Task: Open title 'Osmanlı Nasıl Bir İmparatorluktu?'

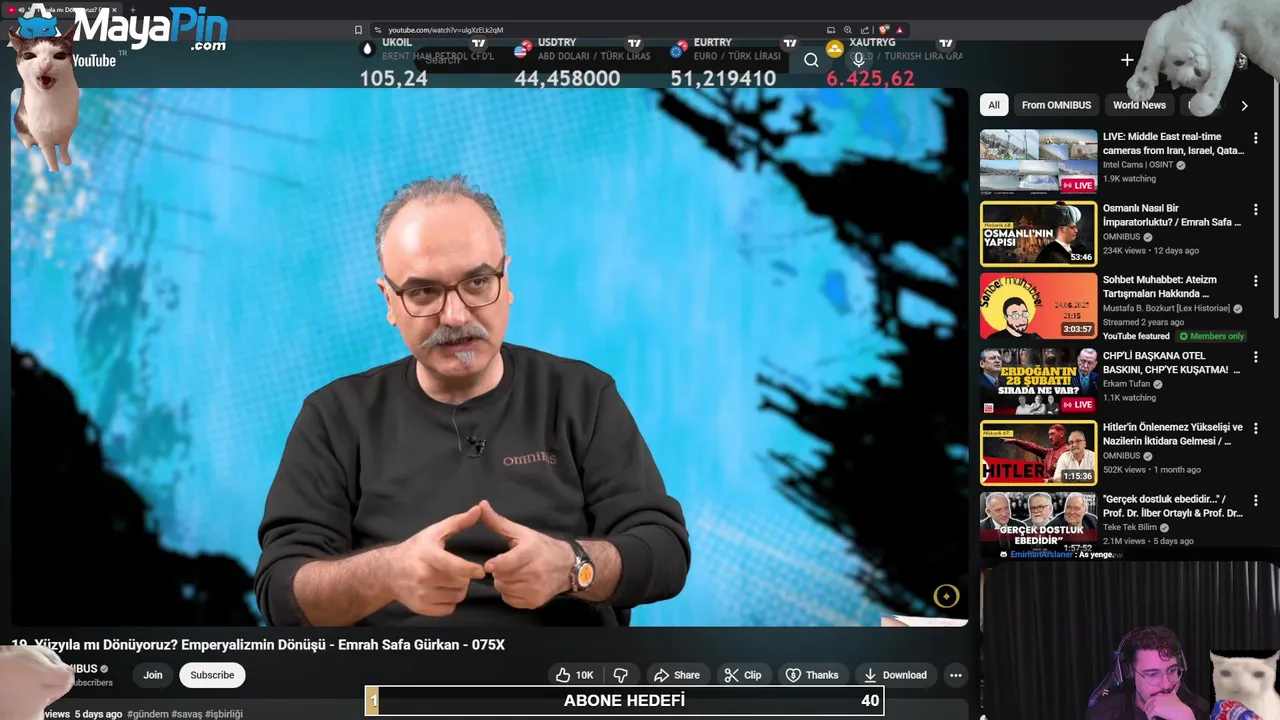Action: pos(1172,215)
